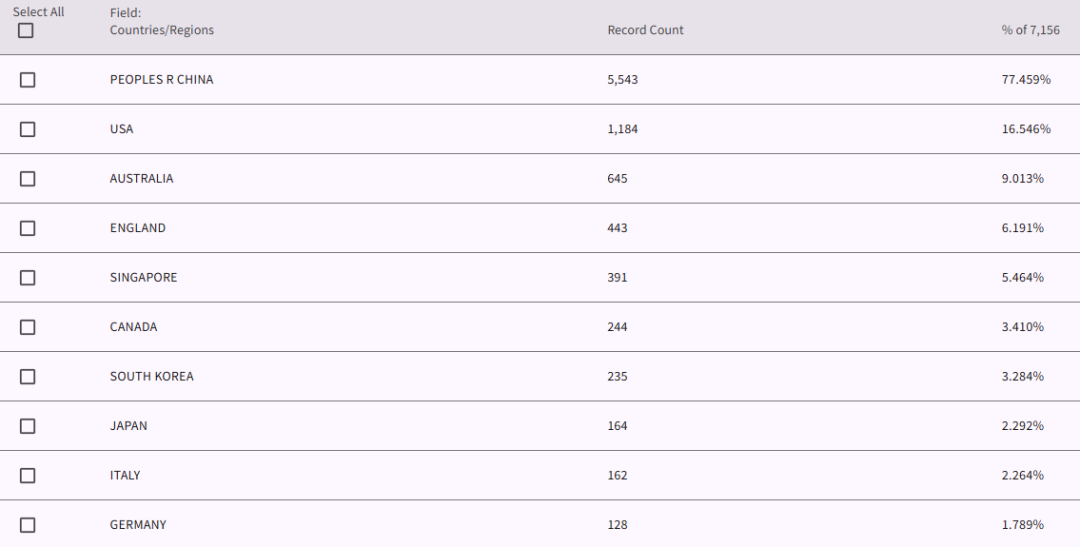The image size is (1080, 547).
Task: Check the Select All checkbox
Action: tap(25, 30)
